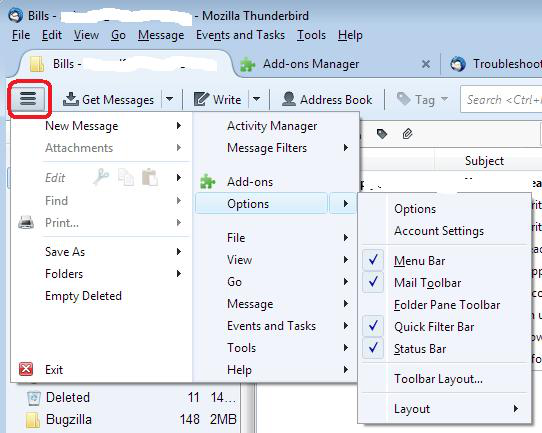The image size is (542, 433).
Task: Click the Get Messages download icon
Action: pyautogui.click(x=71, y=99)
